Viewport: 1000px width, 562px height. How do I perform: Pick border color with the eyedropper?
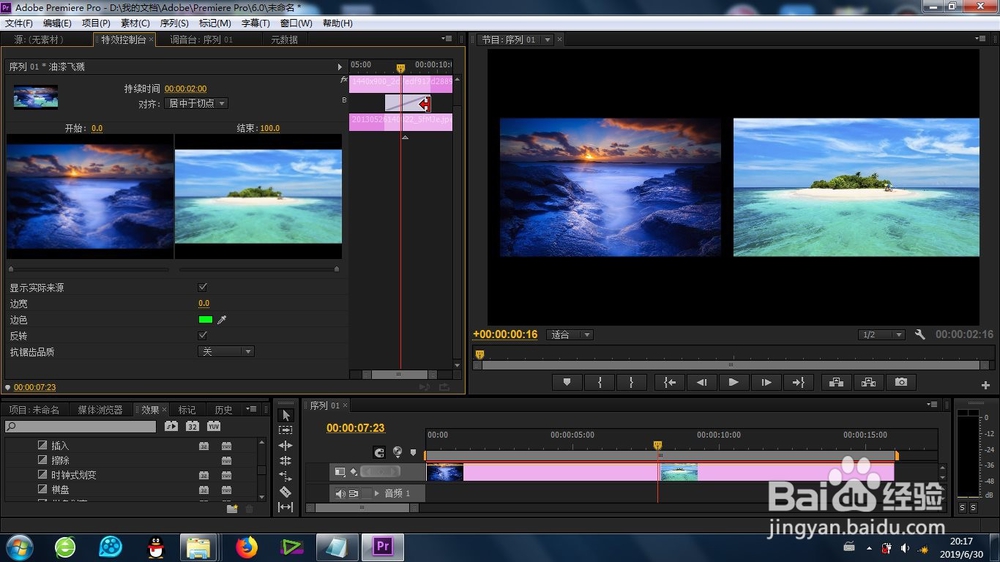(x=222, y=320)
